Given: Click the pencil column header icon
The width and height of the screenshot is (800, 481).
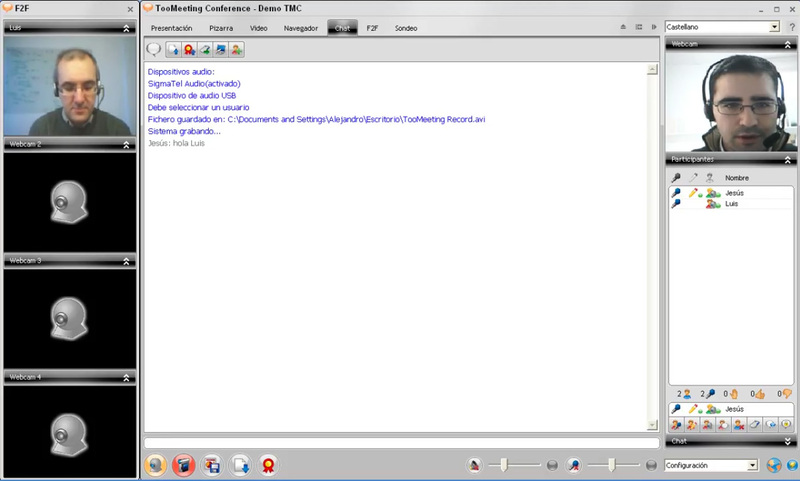Looking at the screenshot, I should 693,178.
